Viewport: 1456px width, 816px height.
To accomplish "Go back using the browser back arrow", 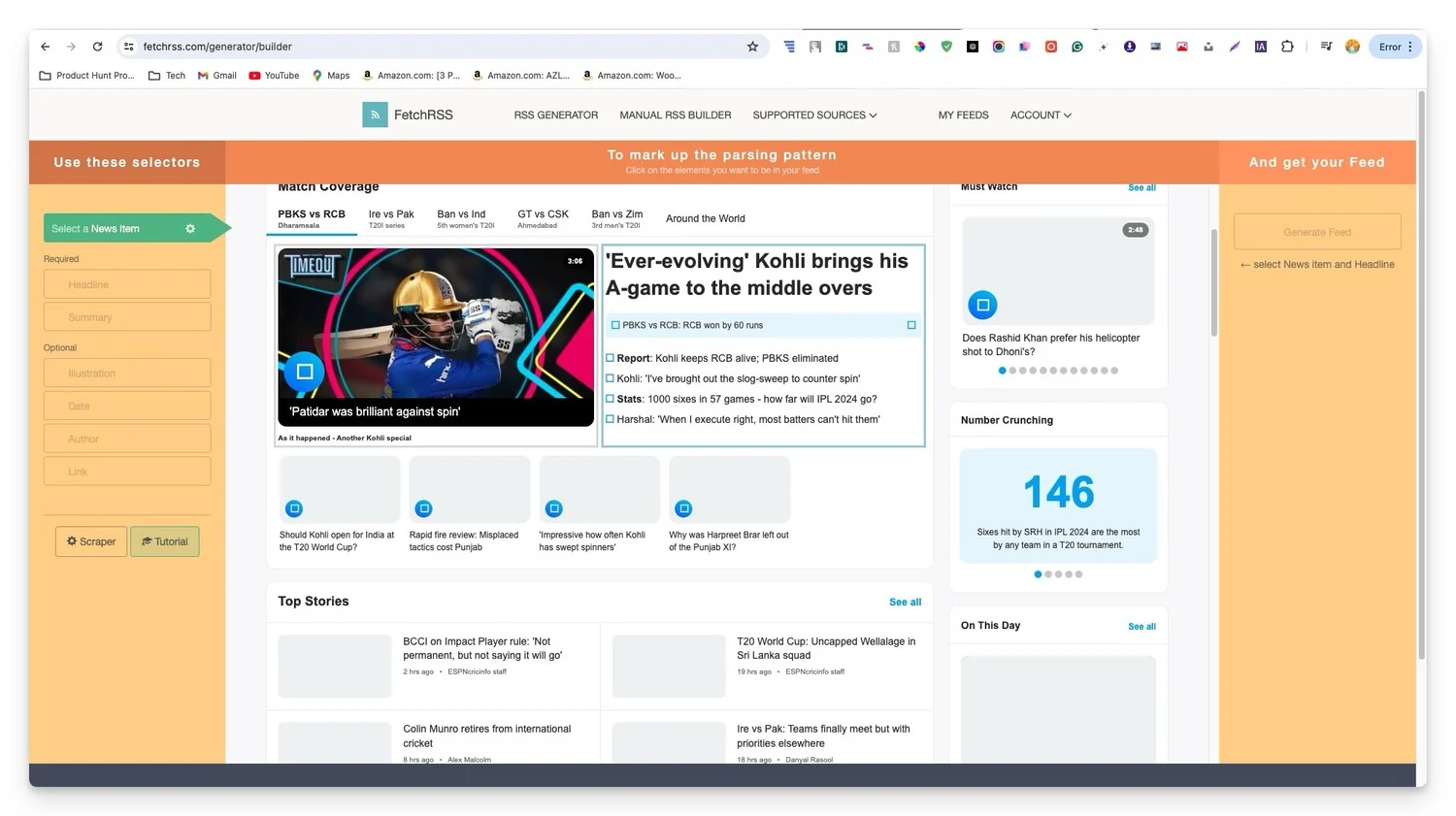I will 45,47.
